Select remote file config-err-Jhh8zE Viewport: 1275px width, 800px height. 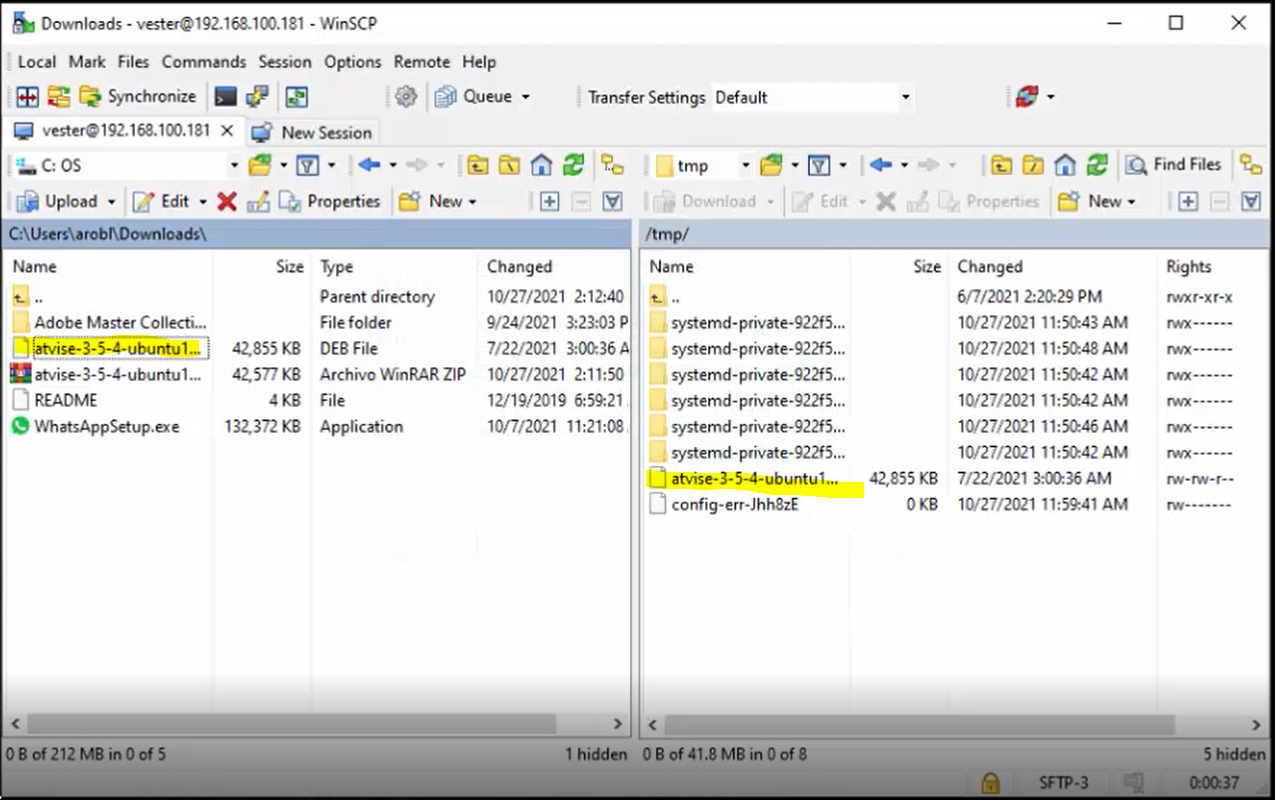click(x=735, y=504)
